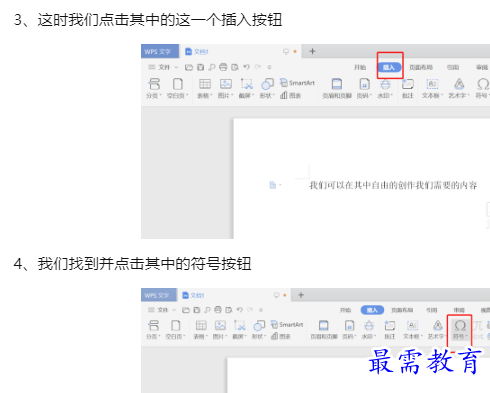
Task: Expand the 水印 dropdown in step 4 screenshot
Action: coord(375,336)
